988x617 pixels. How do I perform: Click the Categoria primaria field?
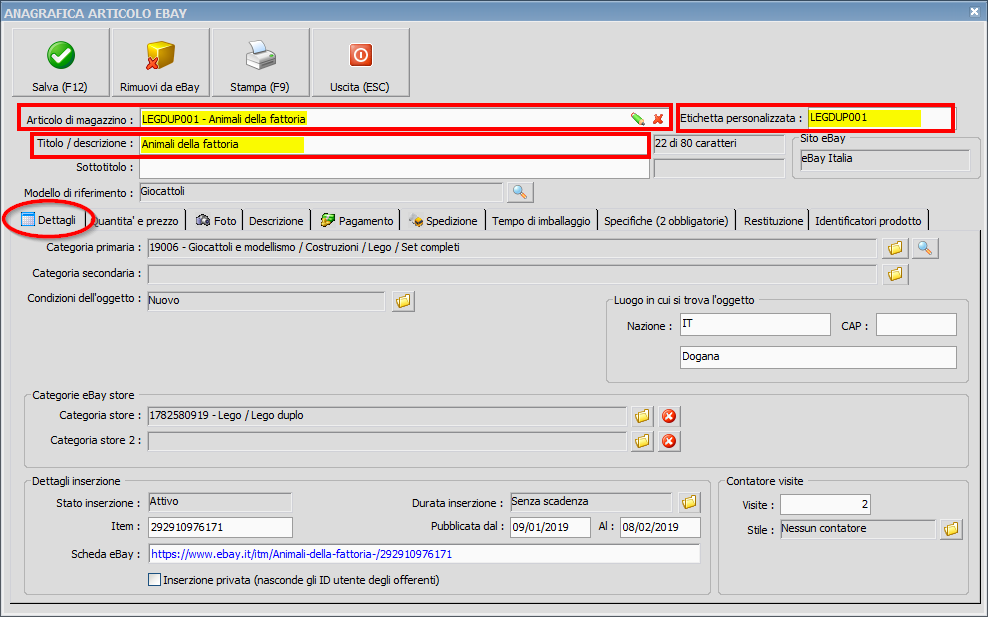tap(512, 248)
